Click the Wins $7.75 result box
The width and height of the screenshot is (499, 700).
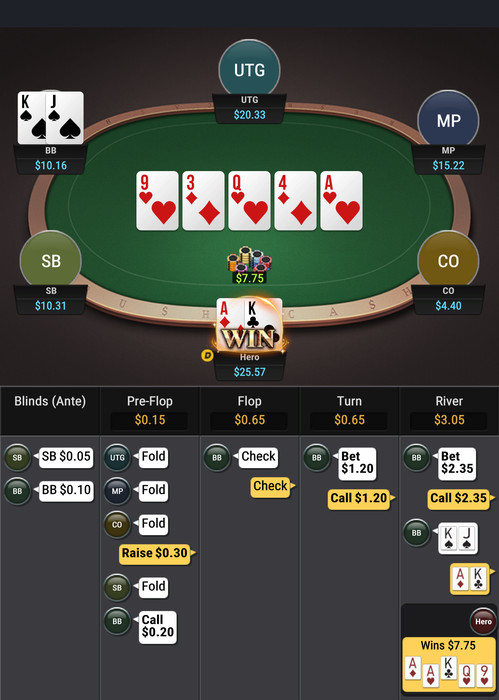(x=449, y=664)
